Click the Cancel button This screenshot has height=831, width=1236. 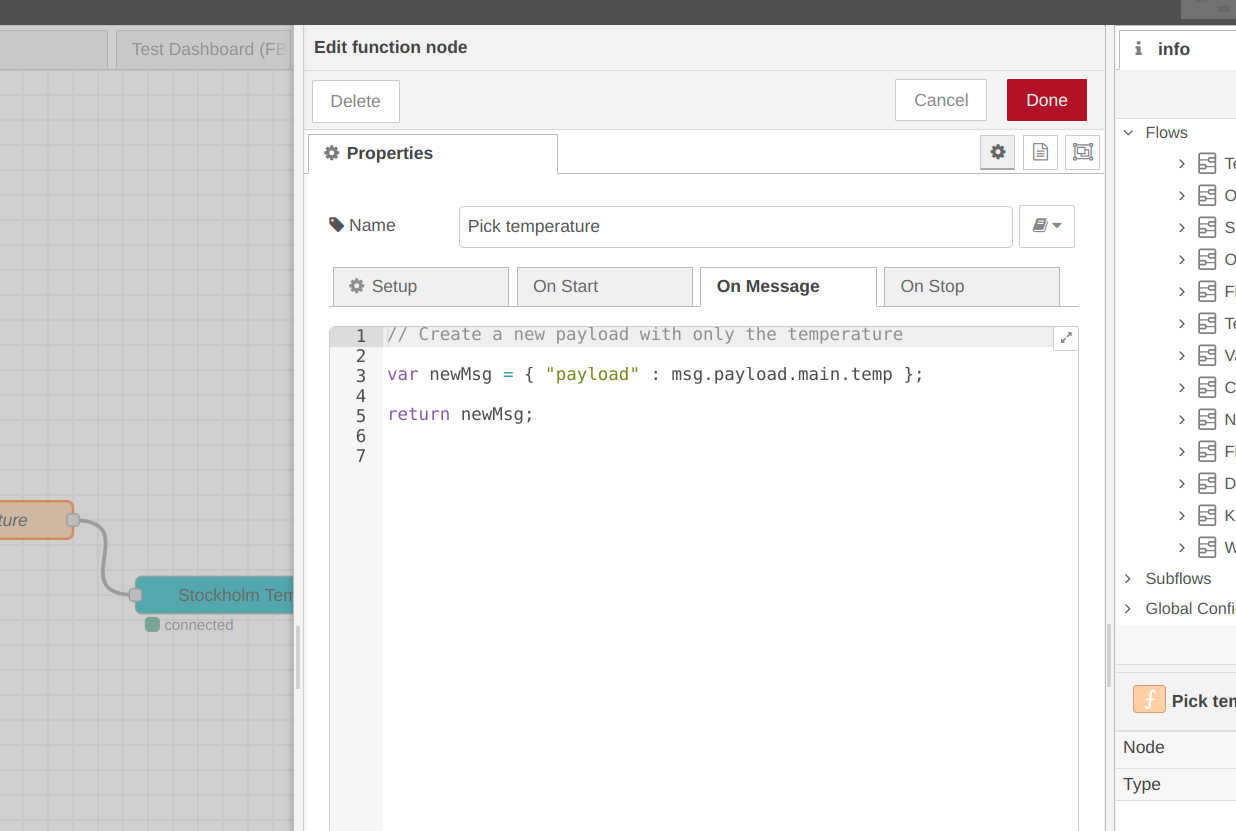tap(941, 100)
